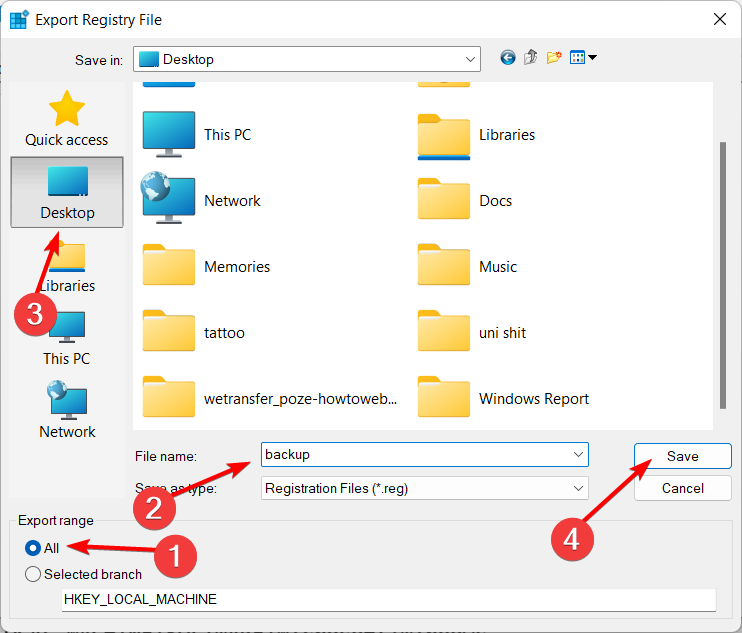Image resolution: width=742 pixels, height=633 pixels.
Task: Close the Export Registry File dialog
Action: pyautogui.click(x=720, y=19)
